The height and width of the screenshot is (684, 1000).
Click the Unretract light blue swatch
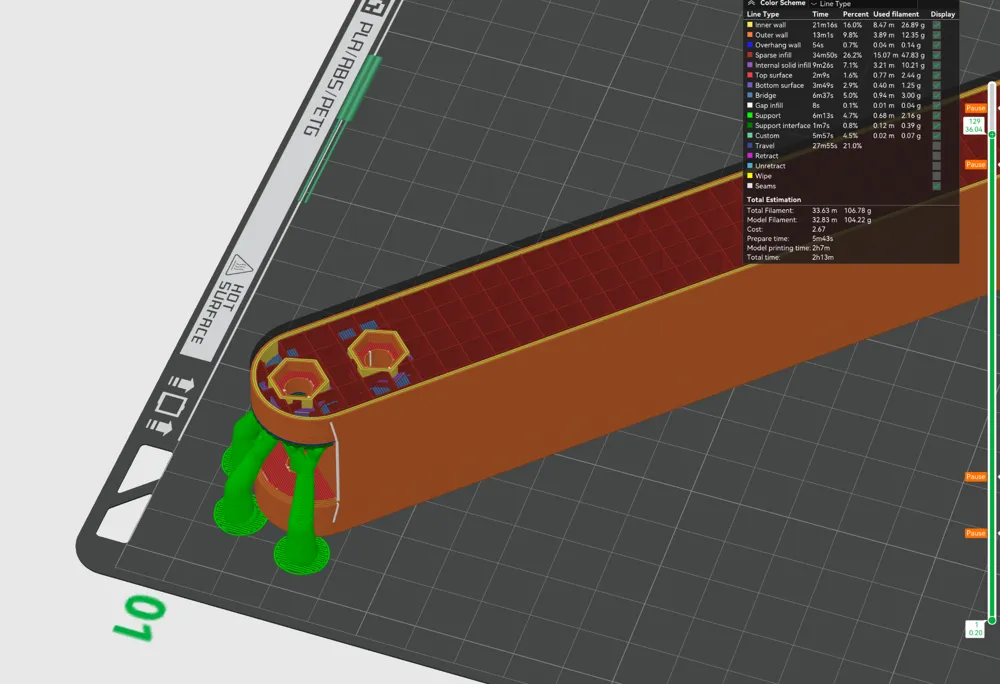tap(750, 166)
